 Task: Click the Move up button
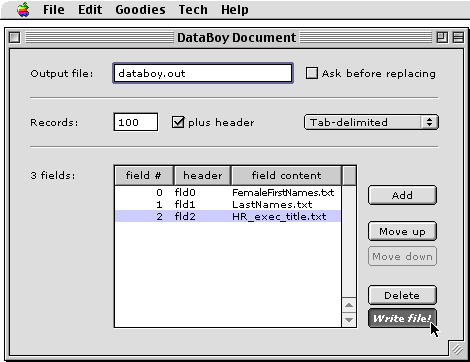tap(402, 231)
